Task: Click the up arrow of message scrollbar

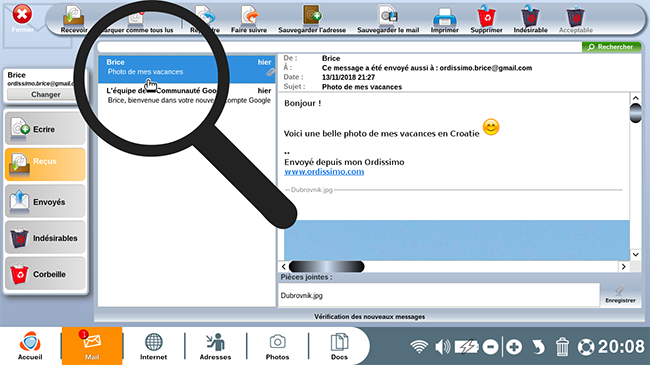Action: pyautogui.click(x=635, y=98)
